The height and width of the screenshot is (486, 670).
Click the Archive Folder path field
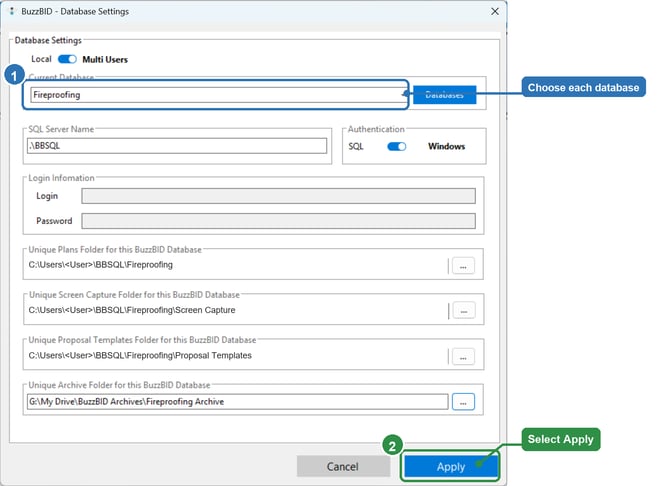tap(238, 402)
